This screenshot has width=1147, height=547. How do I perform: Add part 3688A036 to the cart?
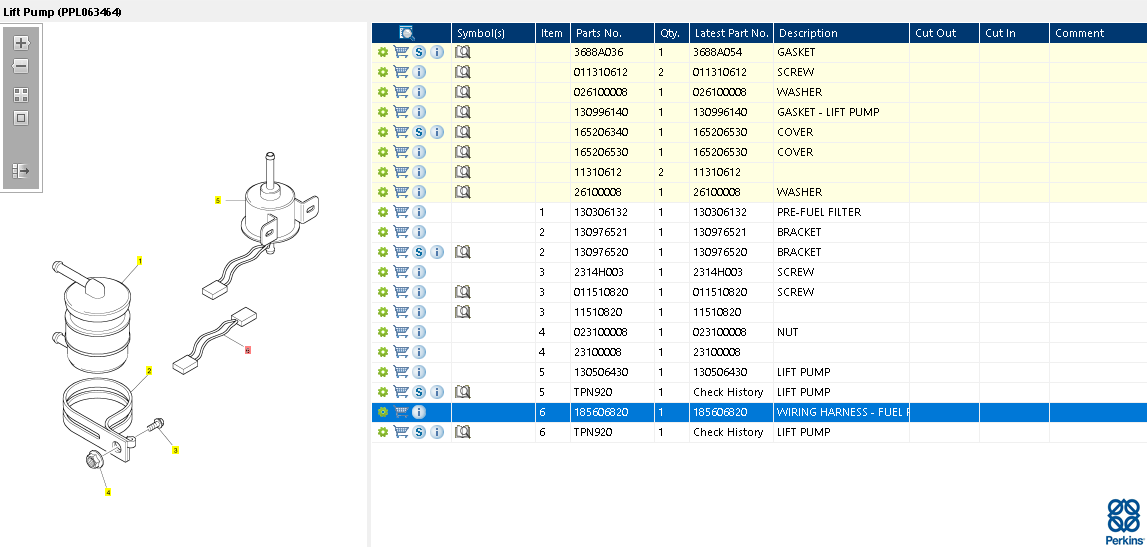pos(401,52)
